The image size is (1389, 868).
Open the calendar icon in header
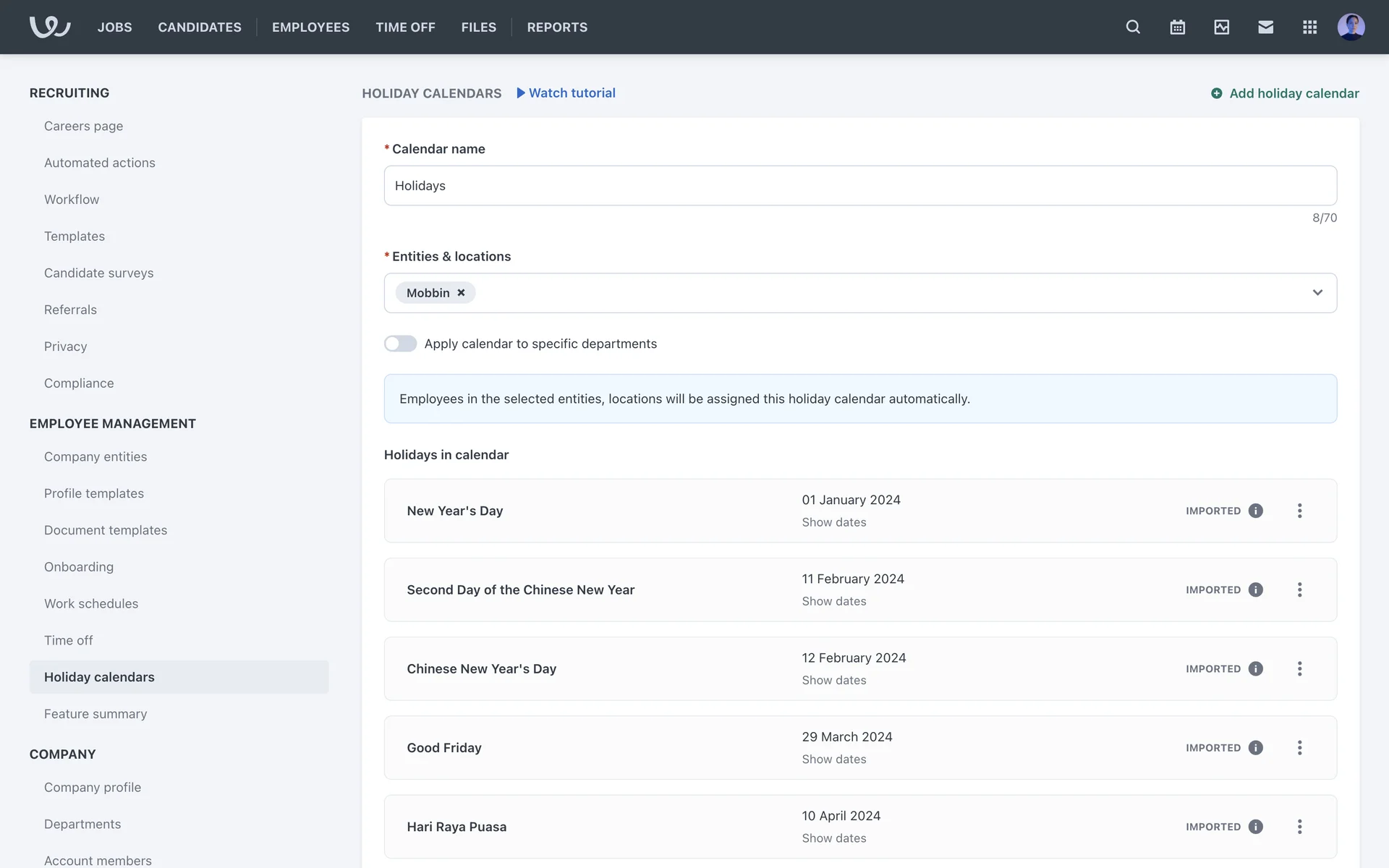[1177, 27]
